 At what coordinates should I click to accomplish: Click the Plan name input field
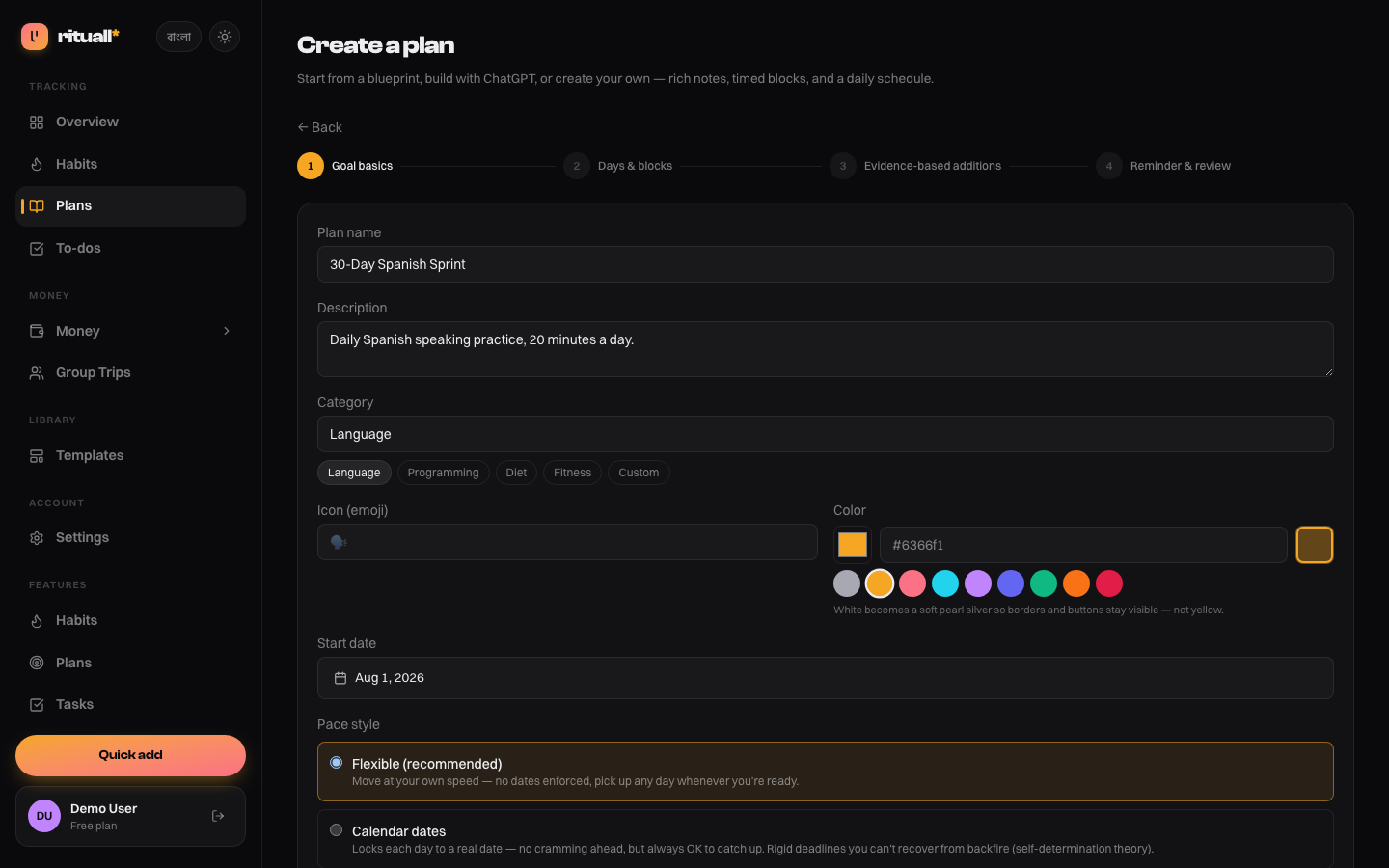click(826, 264)
